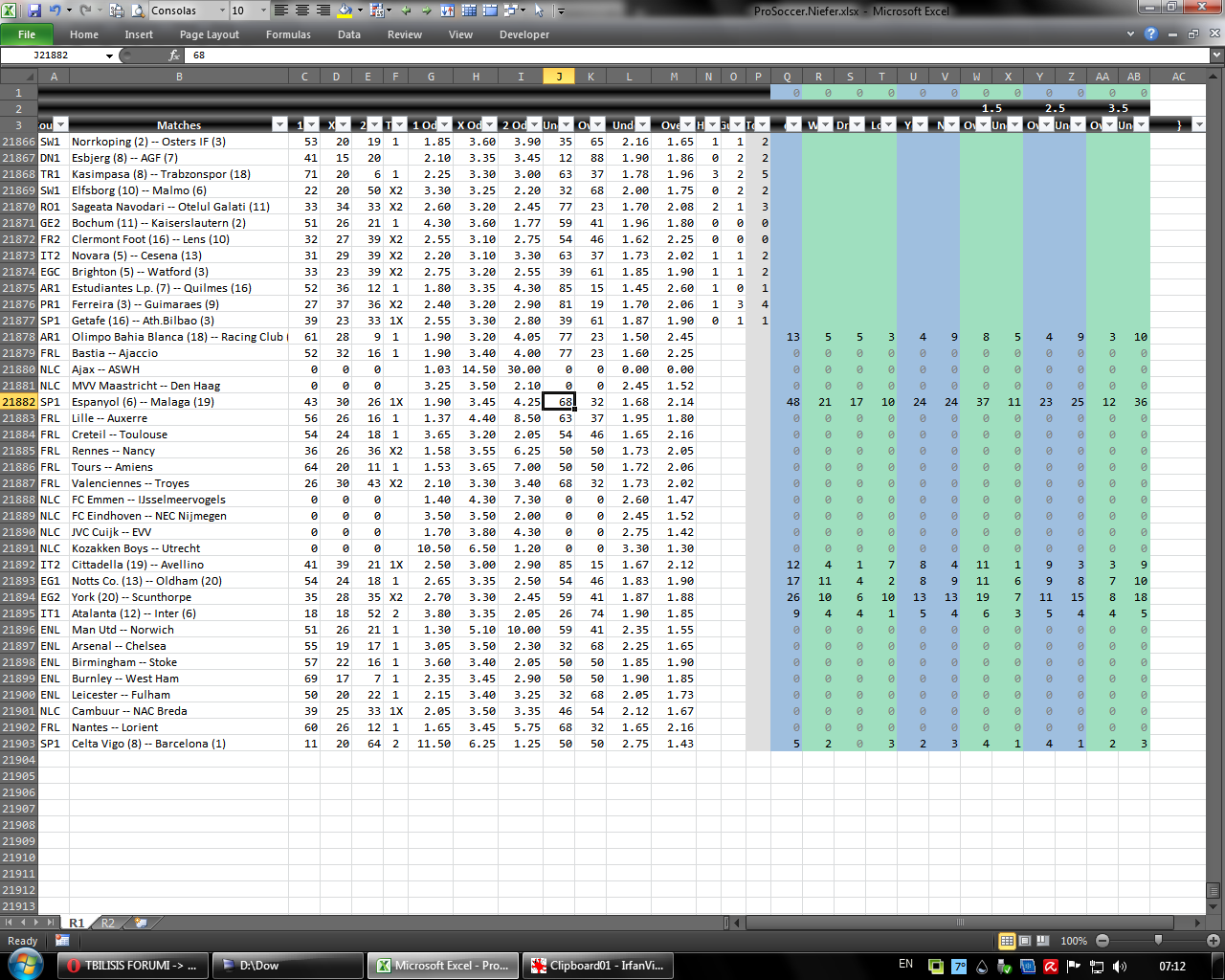Zoom in with the plus button
This screenshot has width=1225, height=980.
pyautogui.click(x=1214, y=941)
